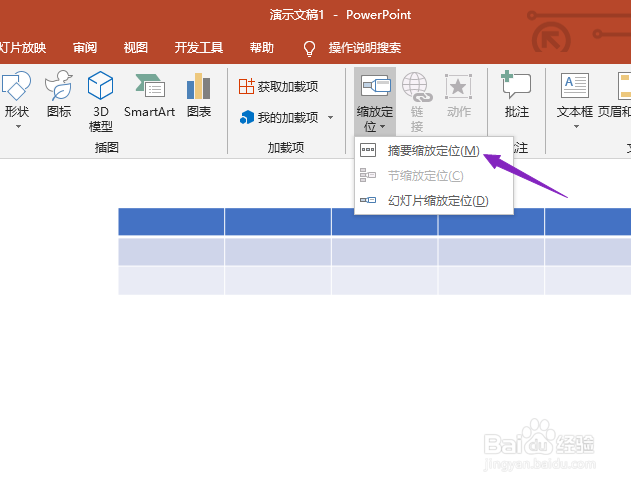Choose 摘要缩放定位(M) from the menu

coord(434,150)
